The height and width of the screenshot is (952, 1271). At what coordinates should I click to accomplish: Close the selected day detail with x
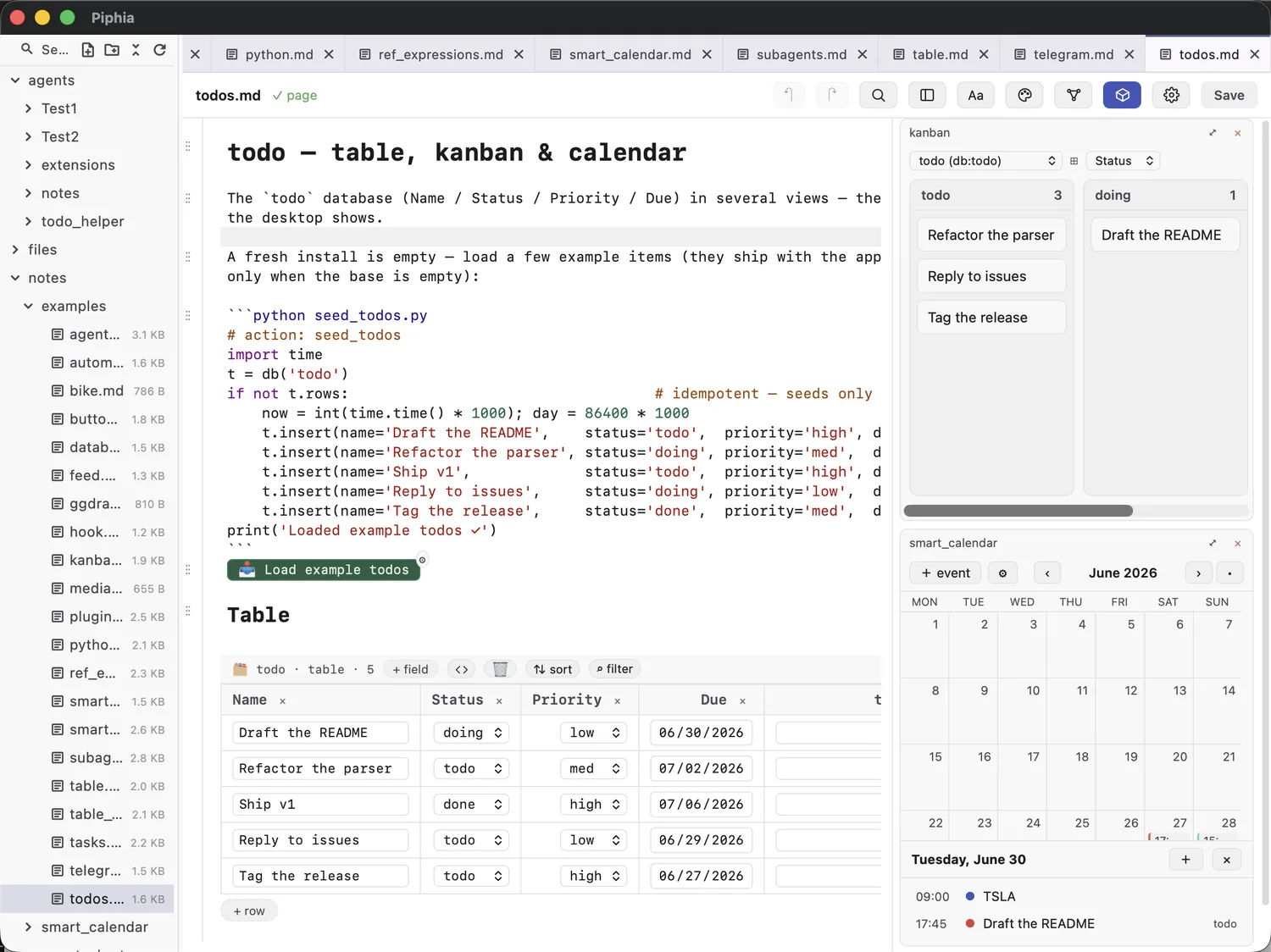click(1226, 860)
